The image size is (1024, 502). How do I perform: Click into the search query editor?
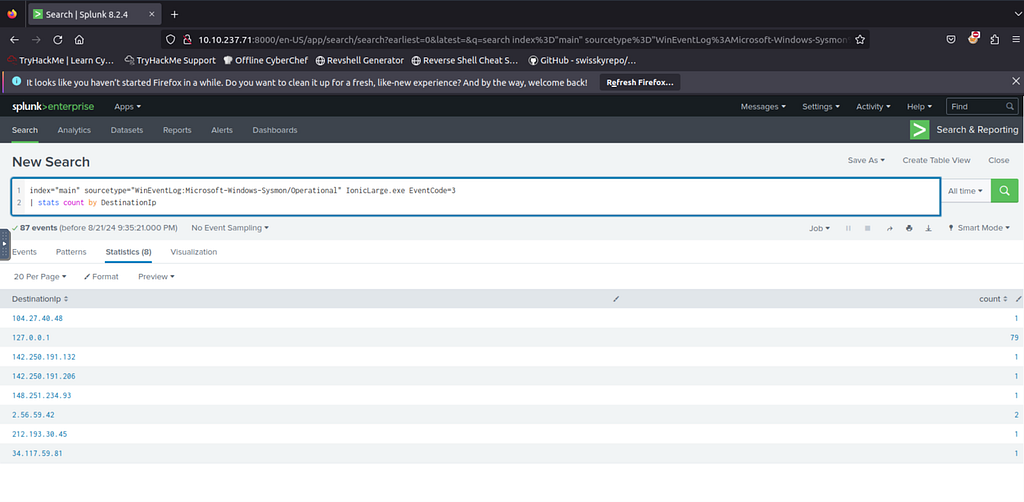475,196
